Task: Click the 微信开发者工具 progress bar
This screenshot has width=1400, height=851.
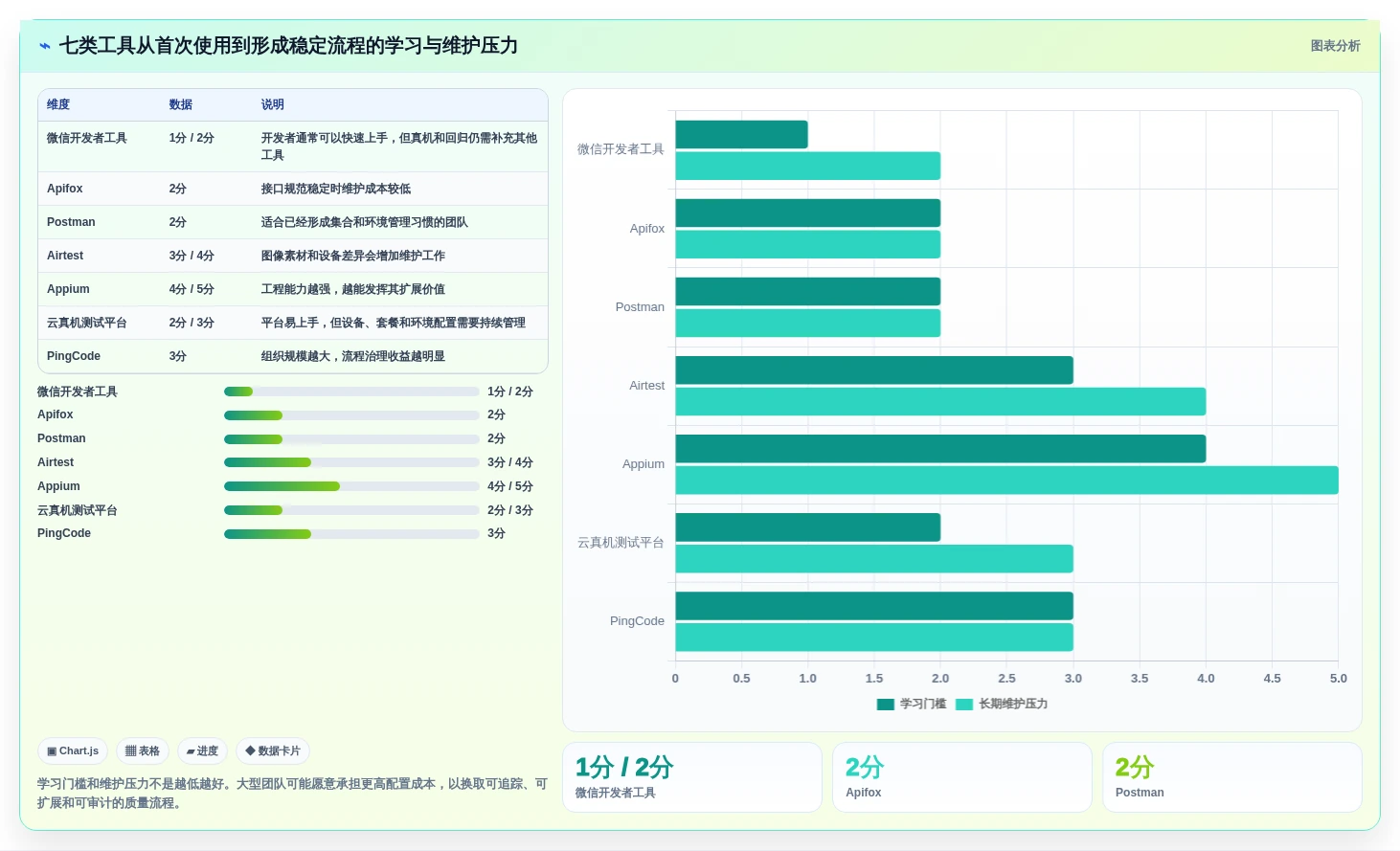Action: click(x=351, y=392)
